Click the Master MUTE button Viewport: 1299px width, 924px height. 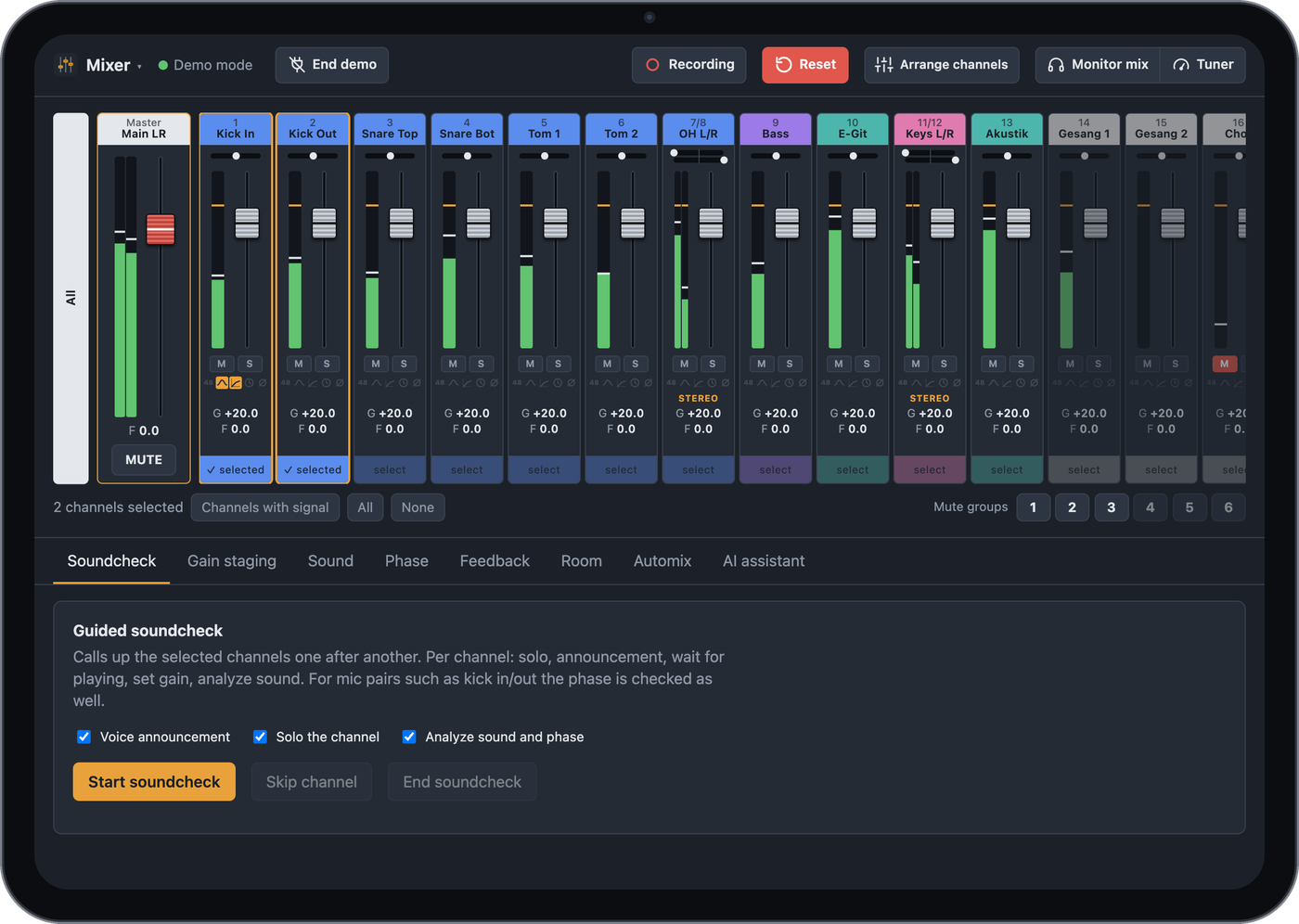pos(144,459)
